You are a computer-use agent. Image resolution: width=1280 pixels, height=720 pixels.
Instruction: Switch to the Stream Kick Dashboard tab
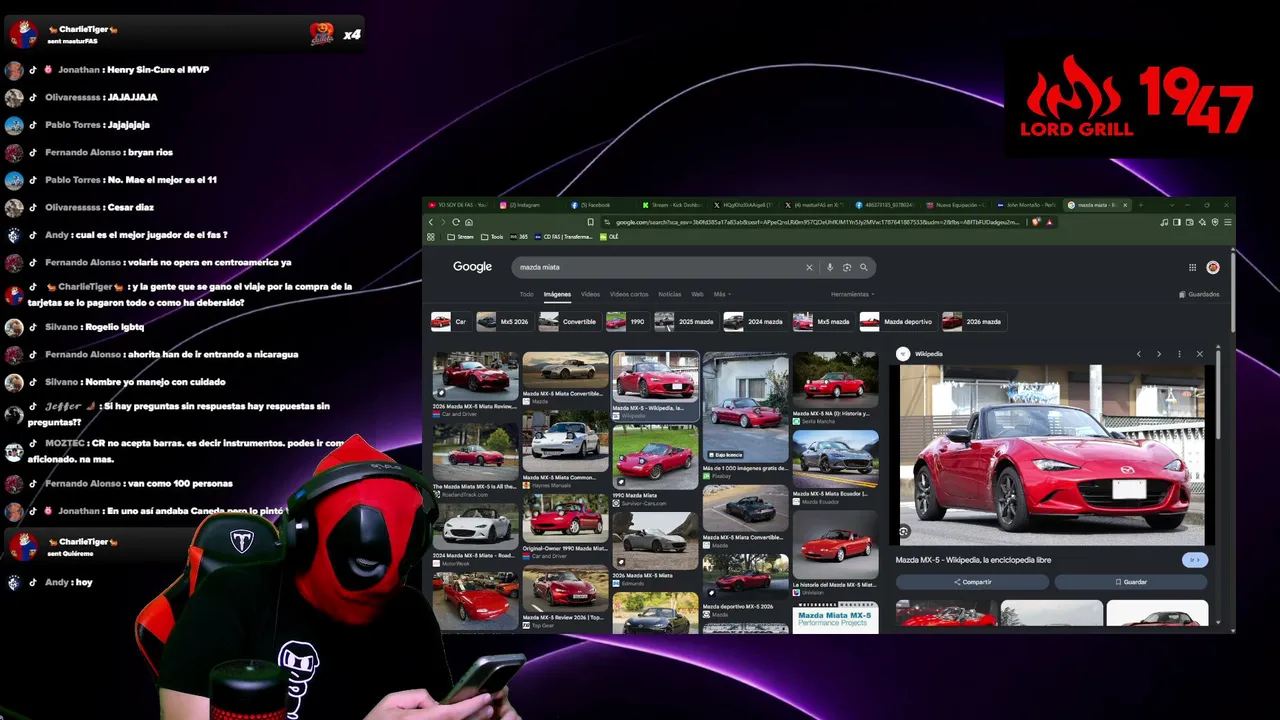(x=672, y=205)
